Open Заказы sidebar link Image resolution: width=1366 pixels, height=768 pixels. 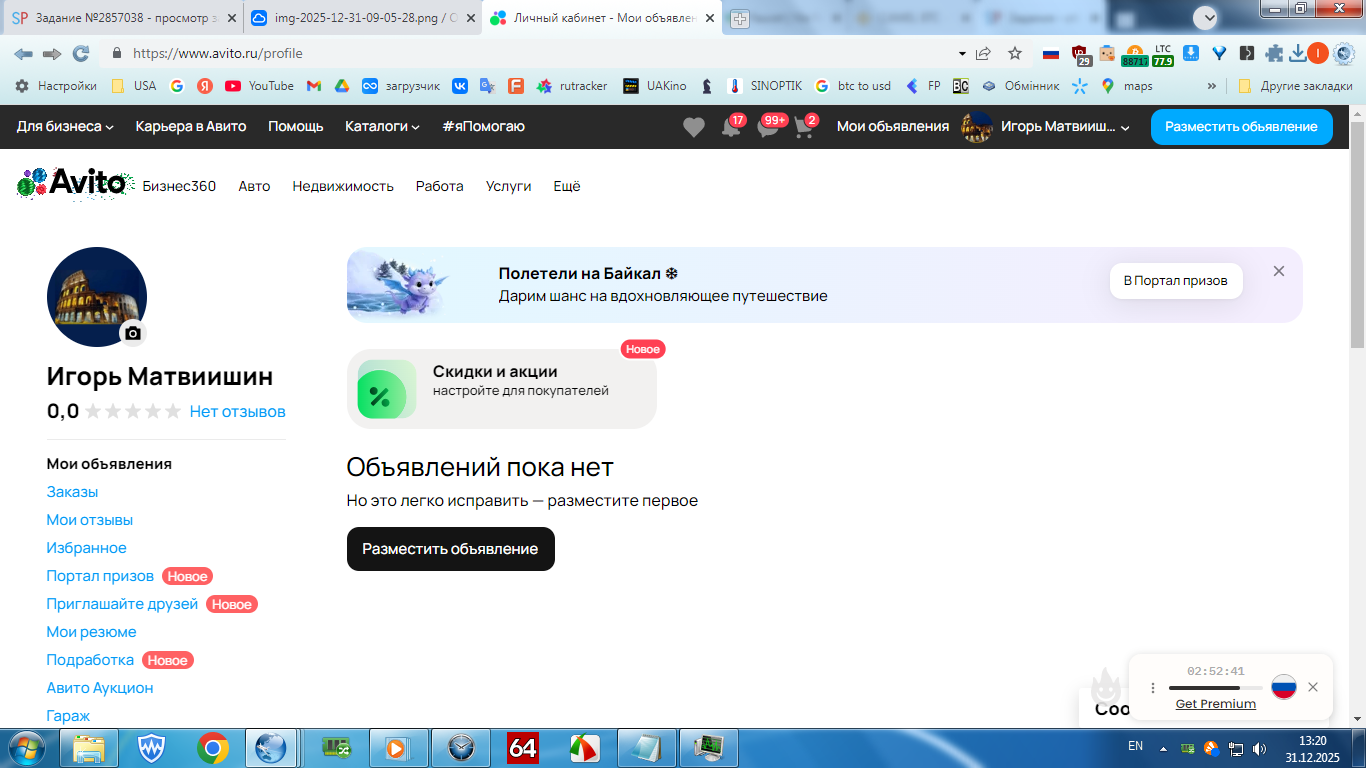(x=72, y=492)
